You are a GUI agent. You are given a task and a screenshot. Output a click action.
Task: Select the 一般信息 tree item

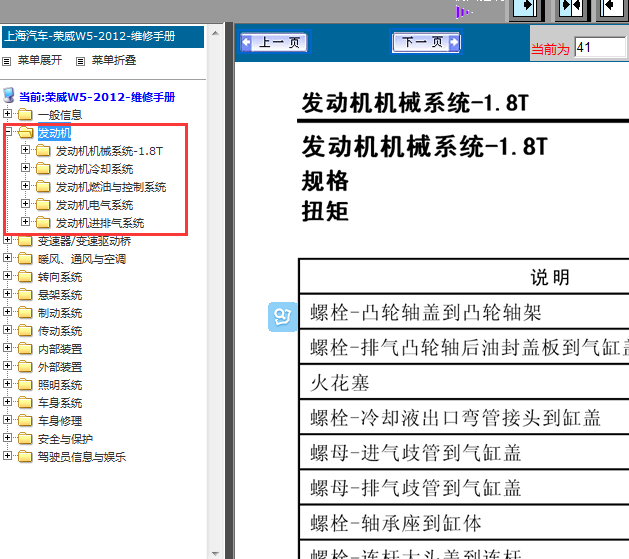click(60, 115)
